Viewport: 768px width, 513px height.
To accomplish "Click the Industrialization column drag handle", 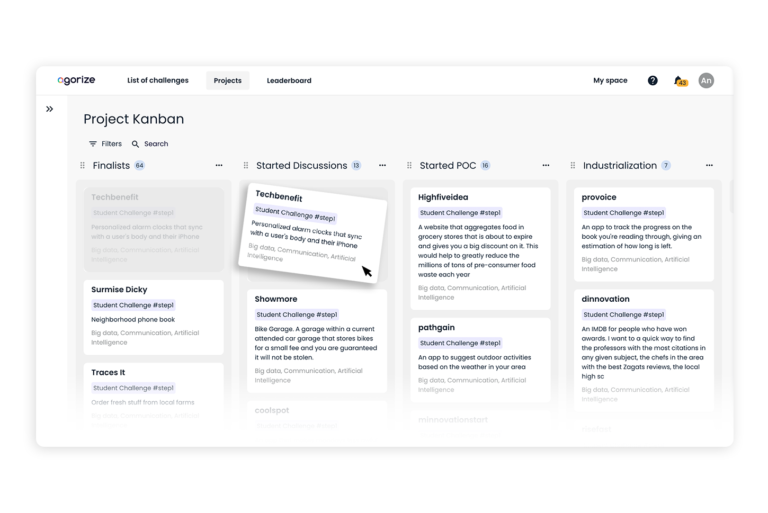I will click(x=572, y=166).
